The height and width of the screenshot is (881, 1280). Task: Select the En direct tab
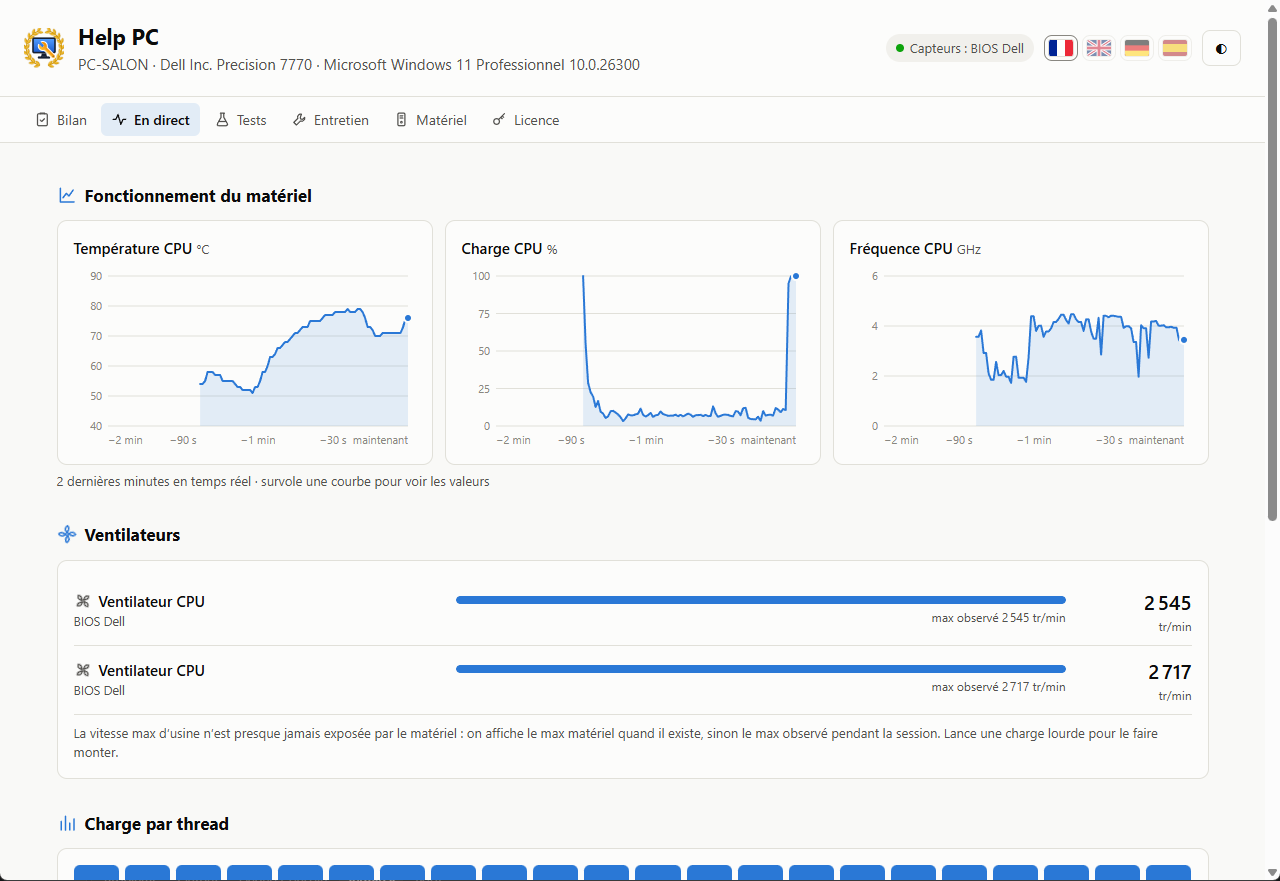click(151, 120)
